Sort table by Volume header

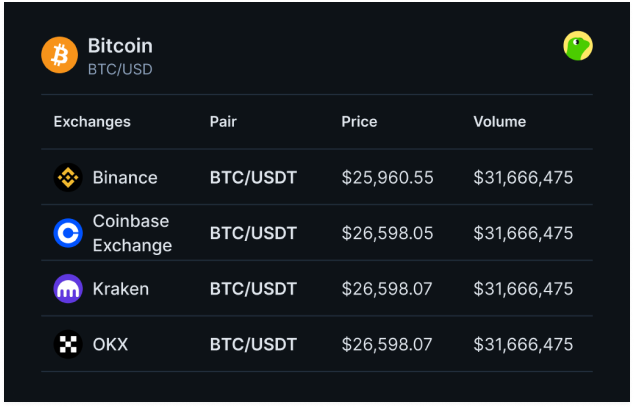pyautogui.click(x=499, y=122)
